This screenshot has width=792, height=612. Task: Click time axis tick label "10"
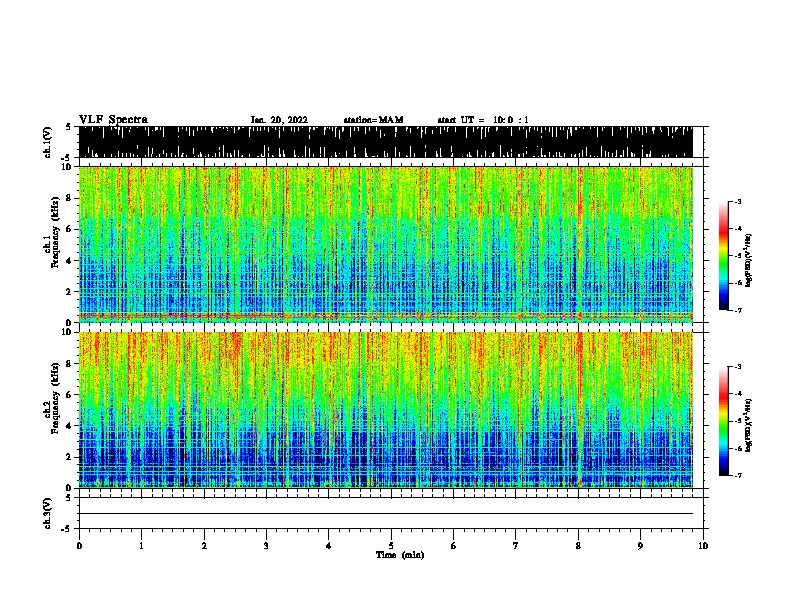pyautogui.click(x=703, y=546)
